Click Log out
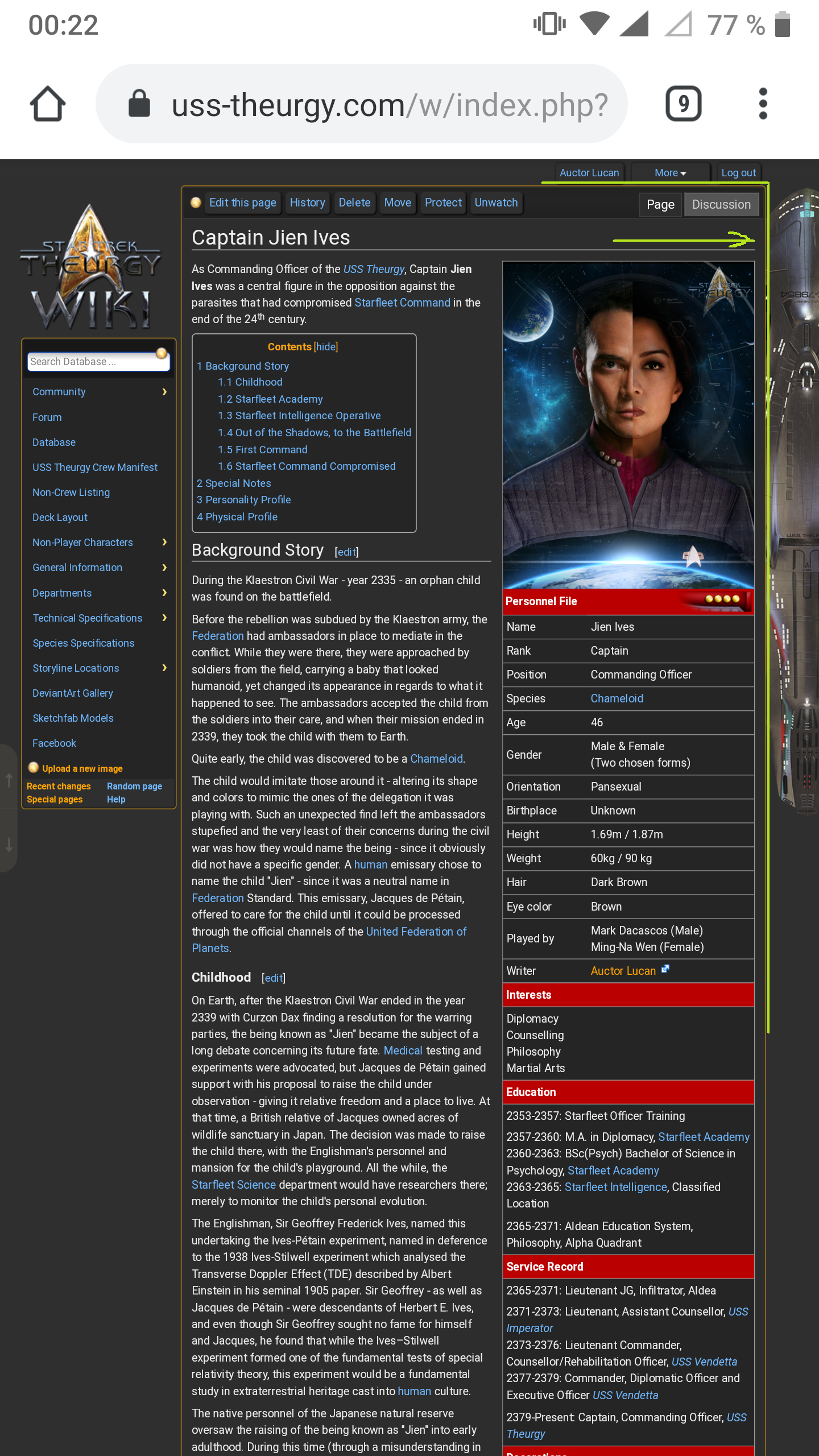Viewport: 819px width, 1456px height. point(738,173)
